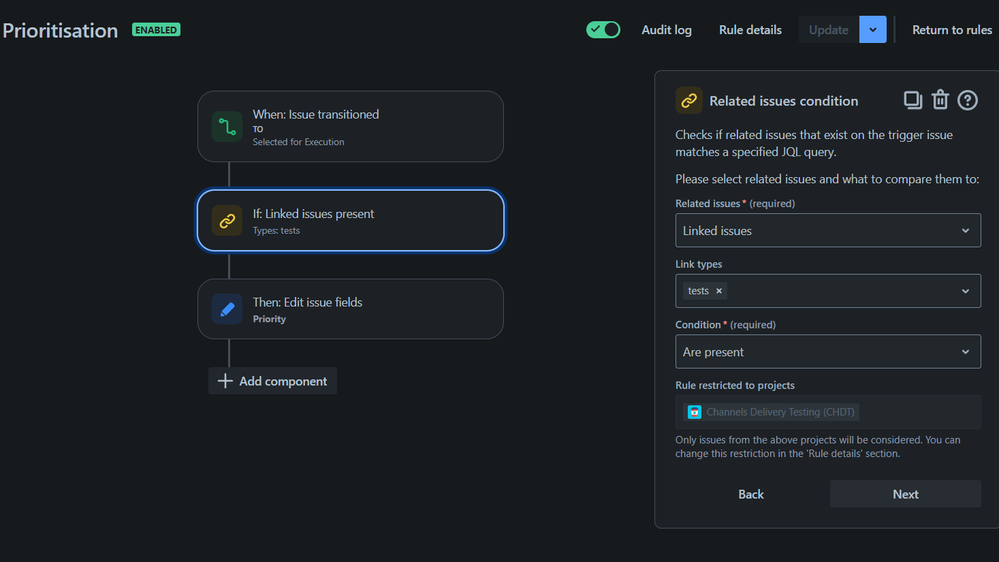Viewport: 999px width, 562px height.
Task: Click the 'Priority' field label in action card
Action: pos(269,319)
